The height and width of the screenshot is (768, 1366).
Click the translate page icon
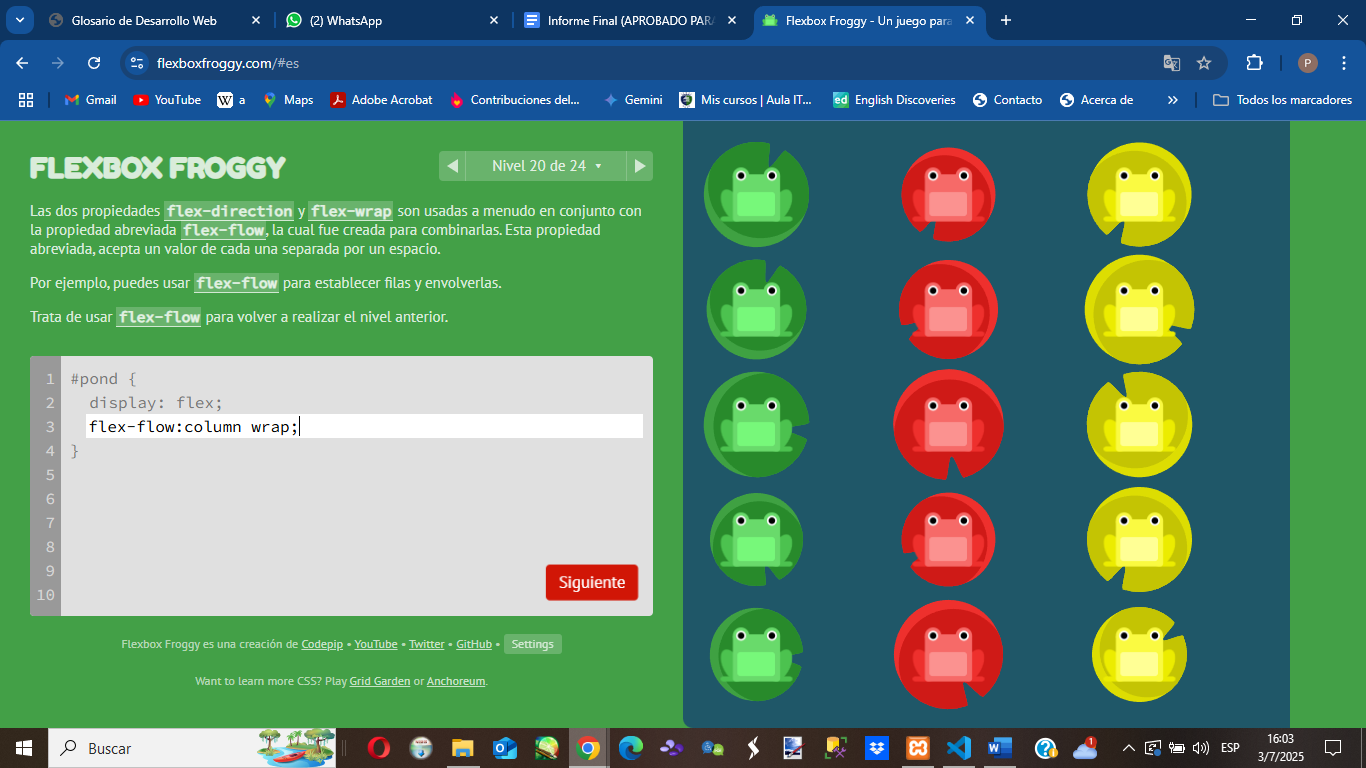pyautogui.click(x=1172, y=63)
